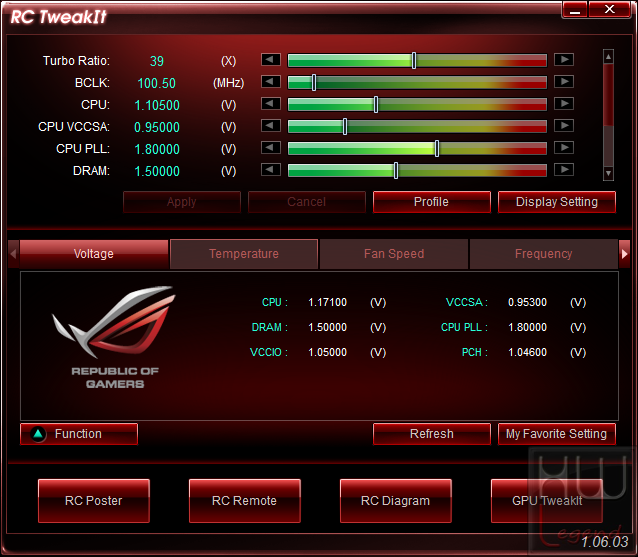The image size is (638, 557).
Task: Close the RC TweakIt window
Action: pos(609,9)
